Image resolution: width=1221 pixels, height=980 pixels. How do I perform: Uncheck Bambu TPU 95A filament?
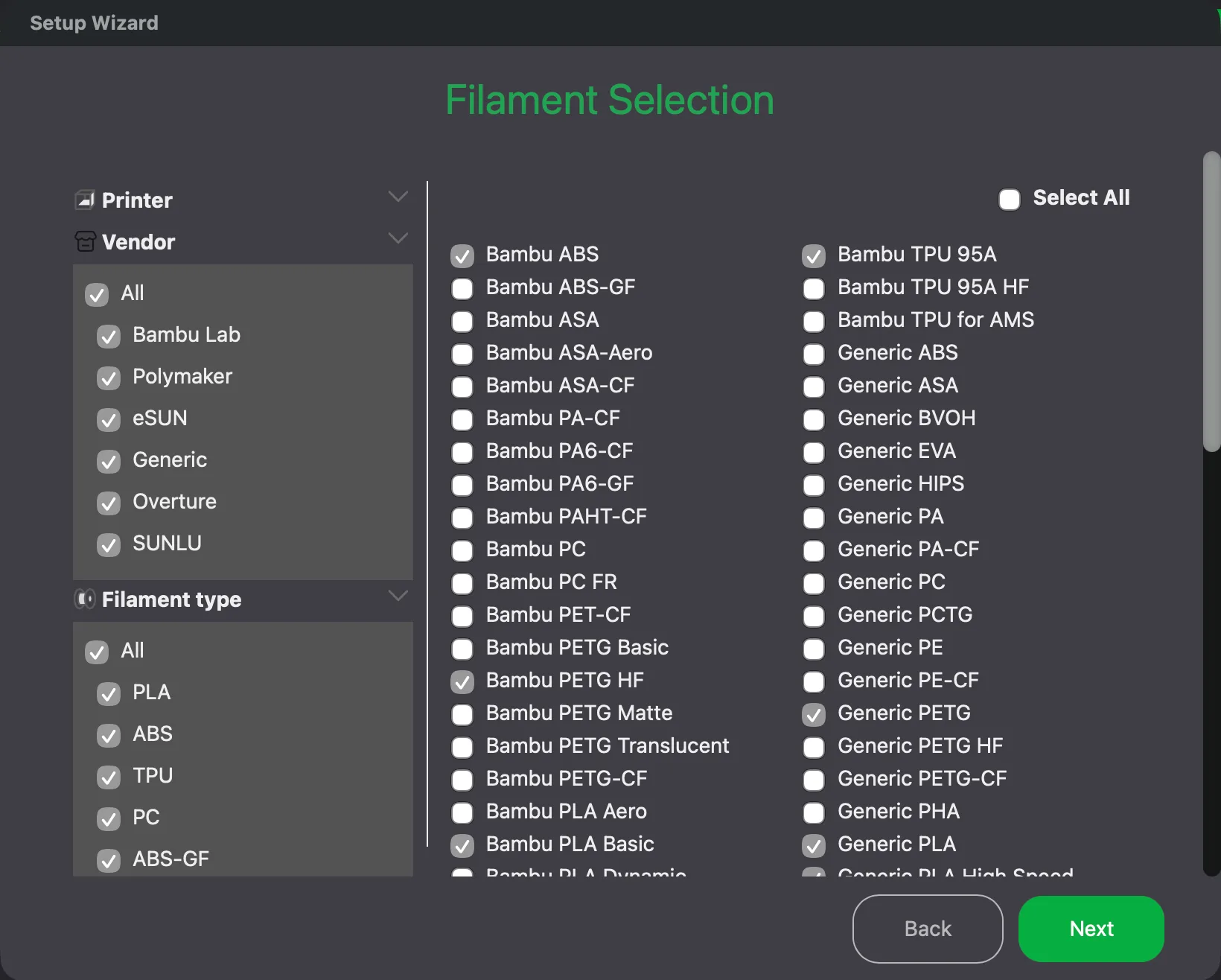click(x=814, y=255)
